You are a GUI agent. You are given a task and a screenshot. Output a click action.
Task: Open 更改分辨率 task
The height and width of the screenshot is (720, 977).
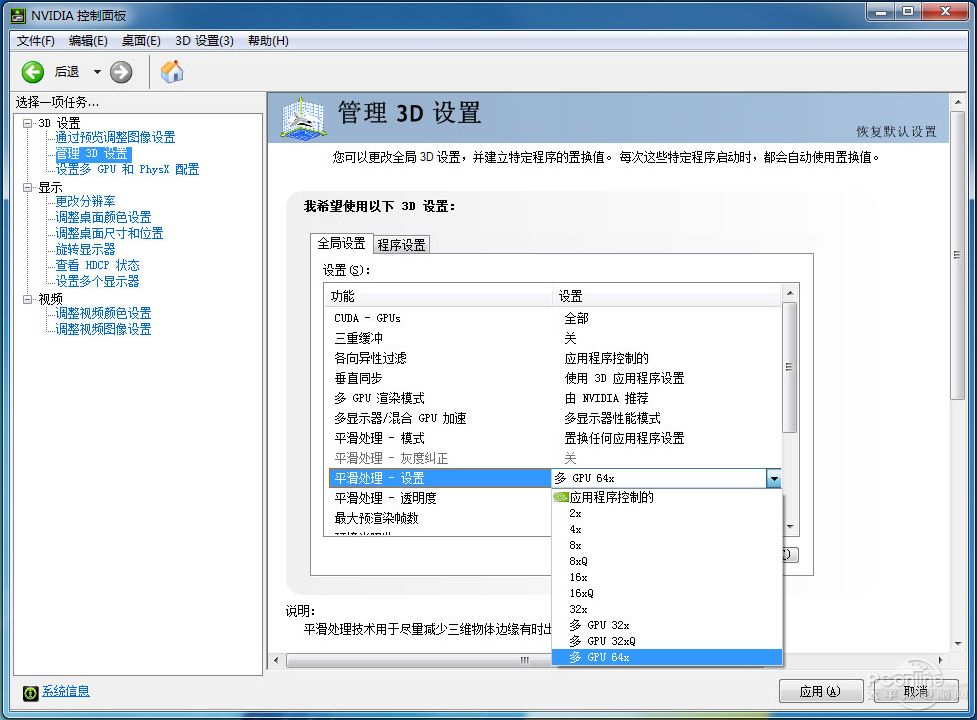85,201
